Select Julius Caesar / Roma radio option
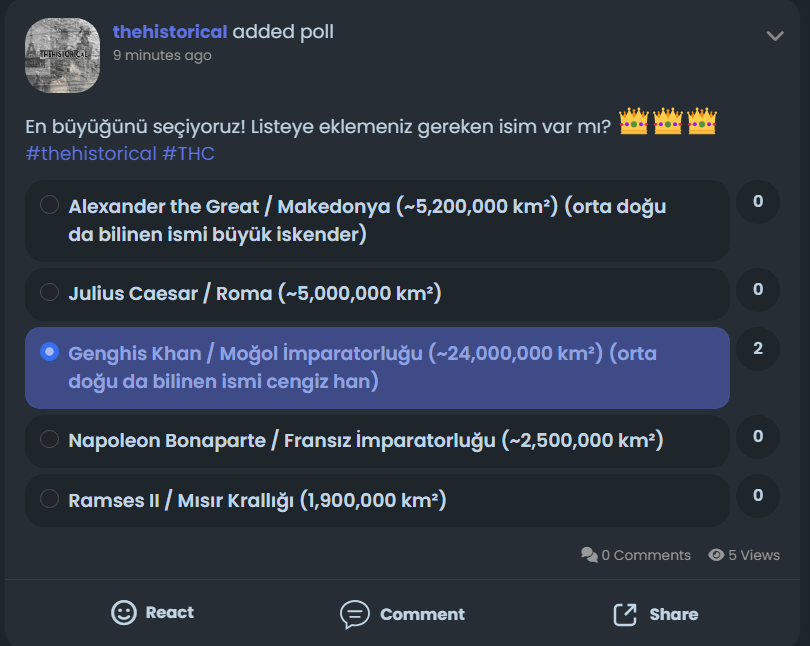This screenshot has height=646, width=810. click(48, 293)
